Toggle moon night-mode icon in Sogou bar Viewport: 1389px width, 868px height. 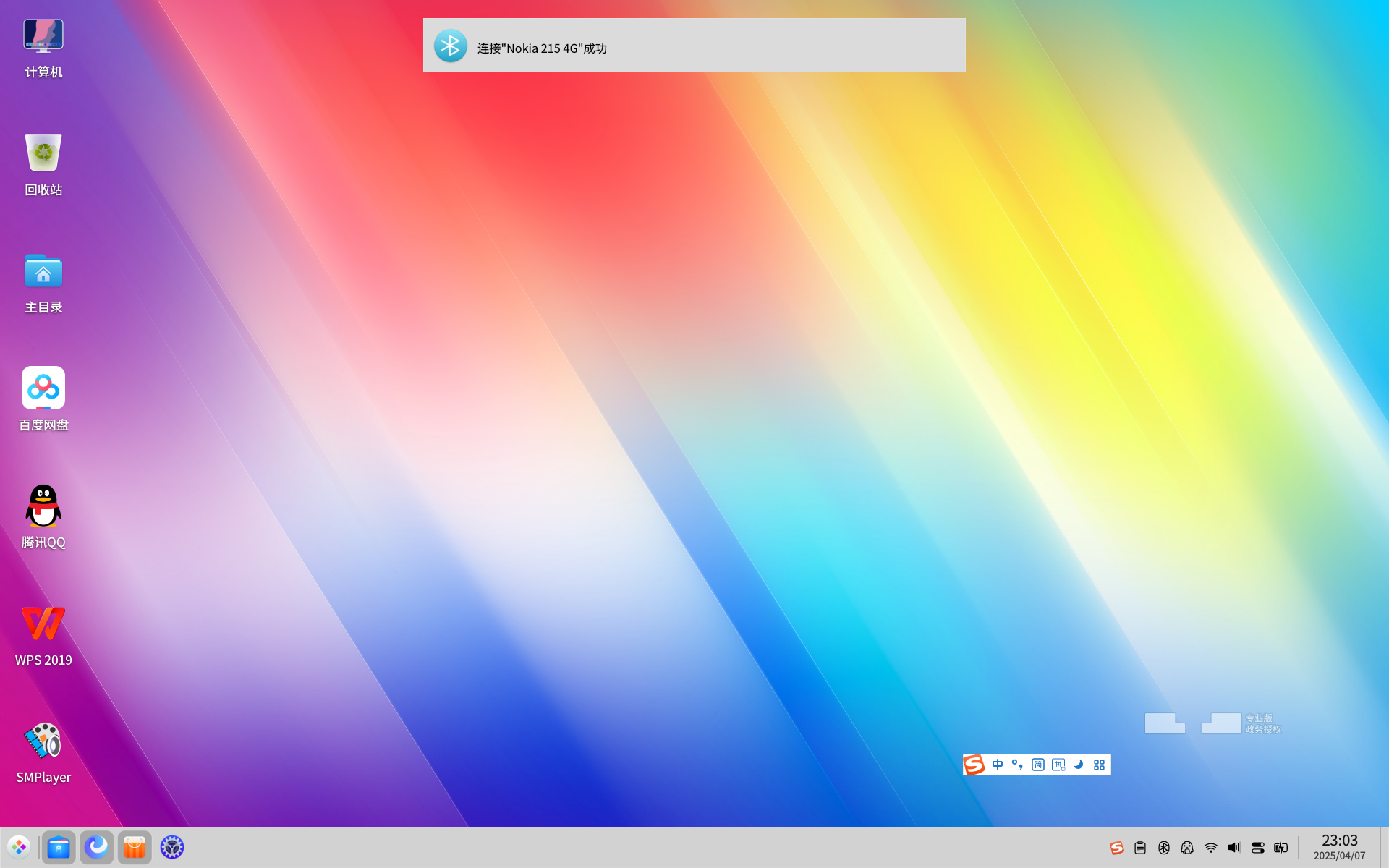tap(1079, 765)
